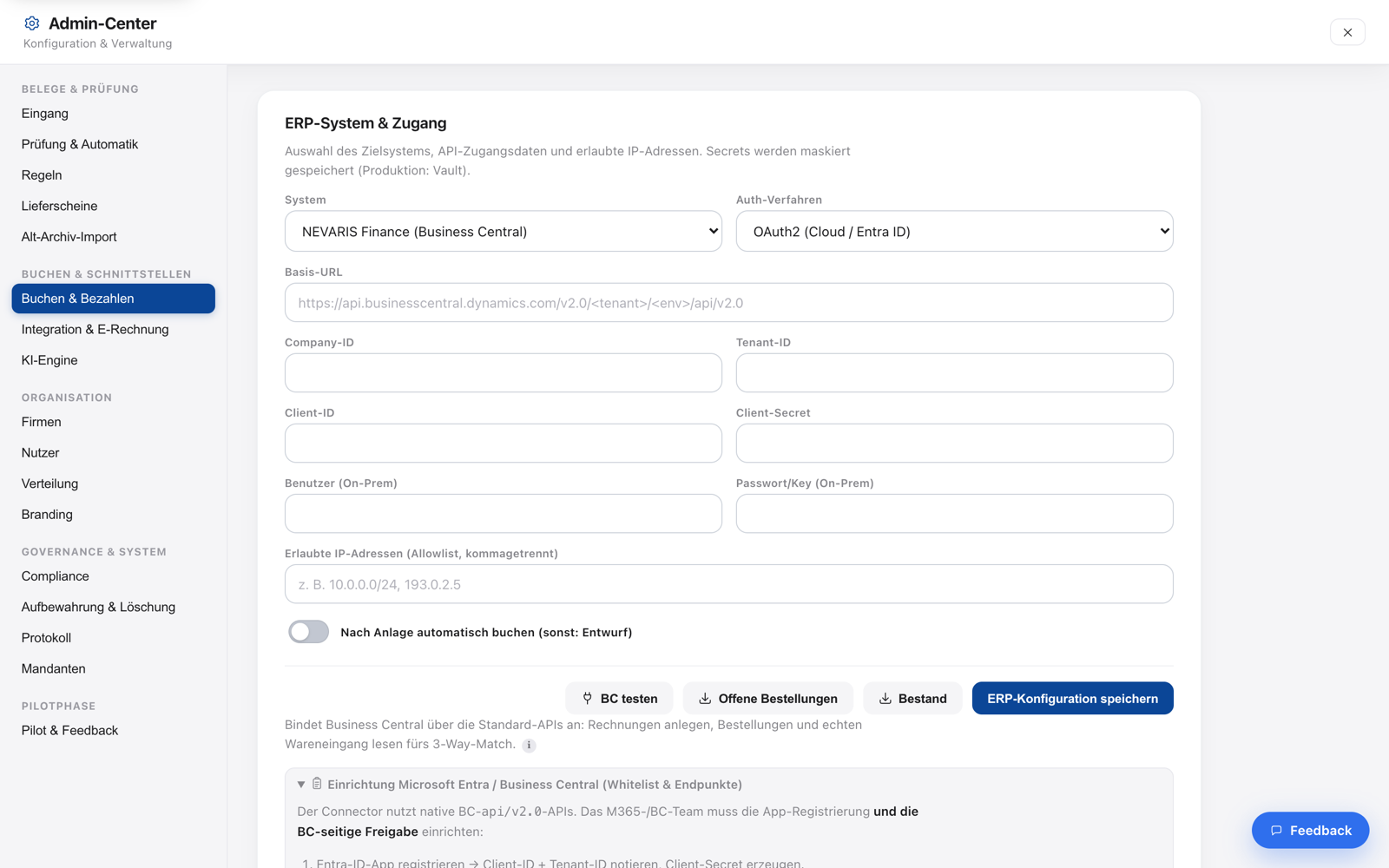Click Offene Bestellungen button
1389x868 pixels.
tap(767, 698)
